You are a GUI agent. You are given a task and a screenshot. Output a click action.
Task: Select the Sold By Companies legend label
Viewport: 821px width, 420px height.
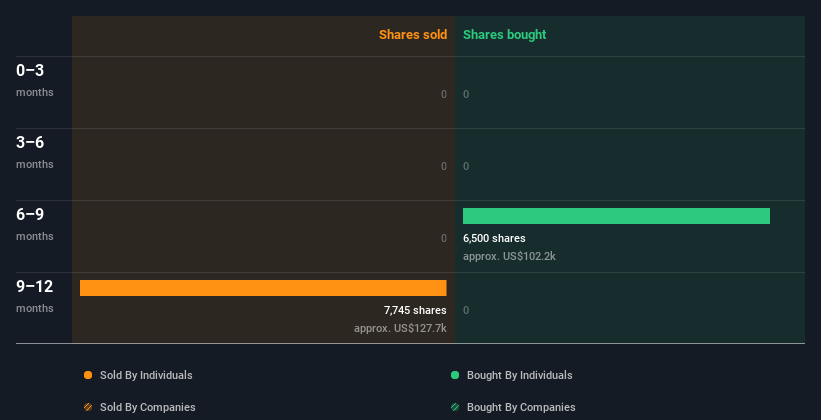[148, 407]
